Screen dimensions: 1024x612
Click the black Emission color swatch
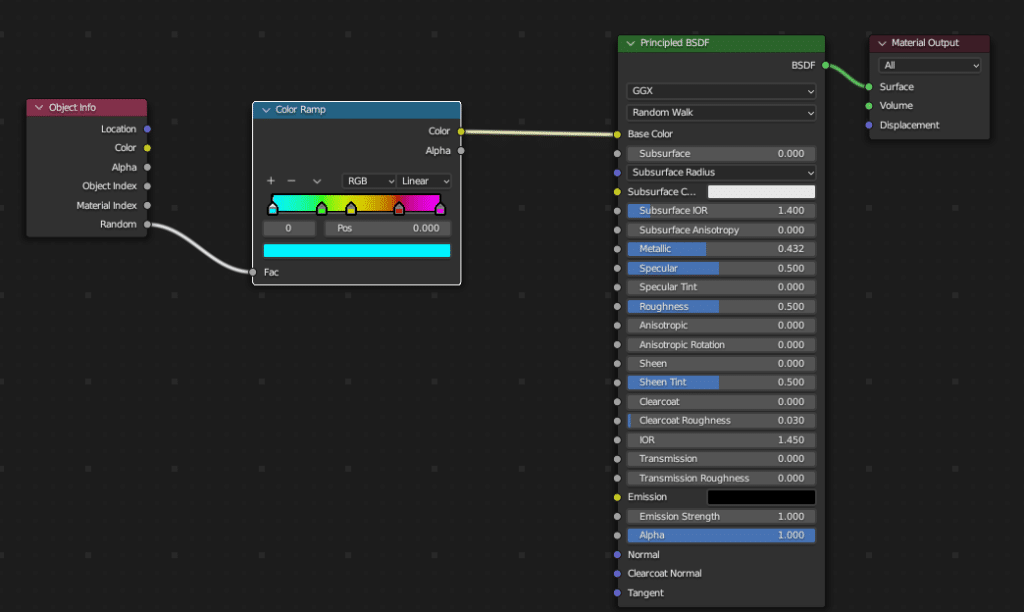[x=761, y=497]
